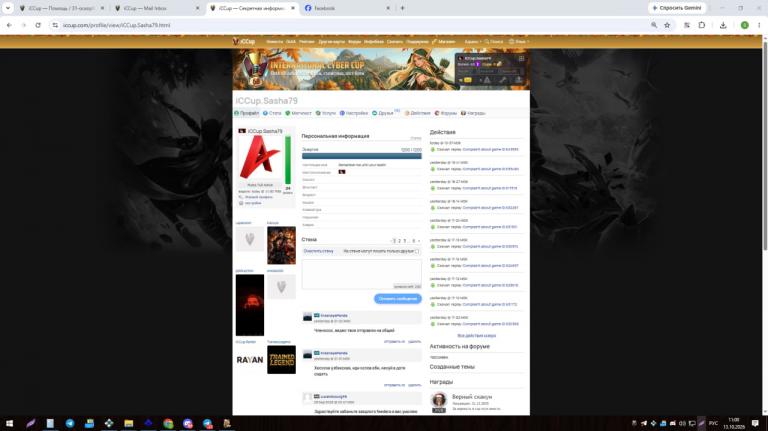Image resolution: width=768 pixels, height=431 pixels.
Task: Switch to the Mail Inbox browser tab
Action: click(156, 8)
